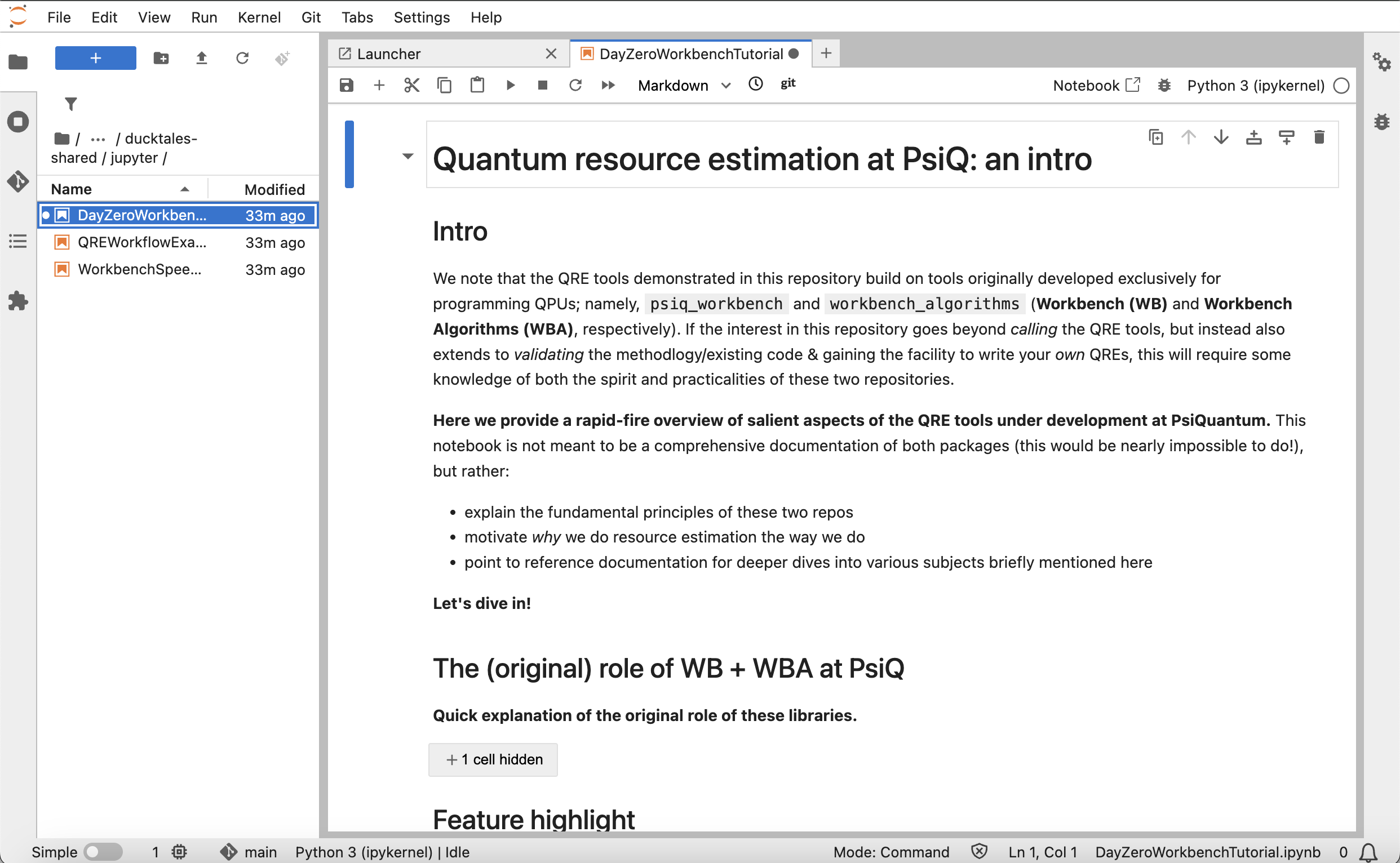1400x863 pixels.
Task: Expand the breadcrumb ellipsis
Action: pyautogui.click(x=98, y=139)
